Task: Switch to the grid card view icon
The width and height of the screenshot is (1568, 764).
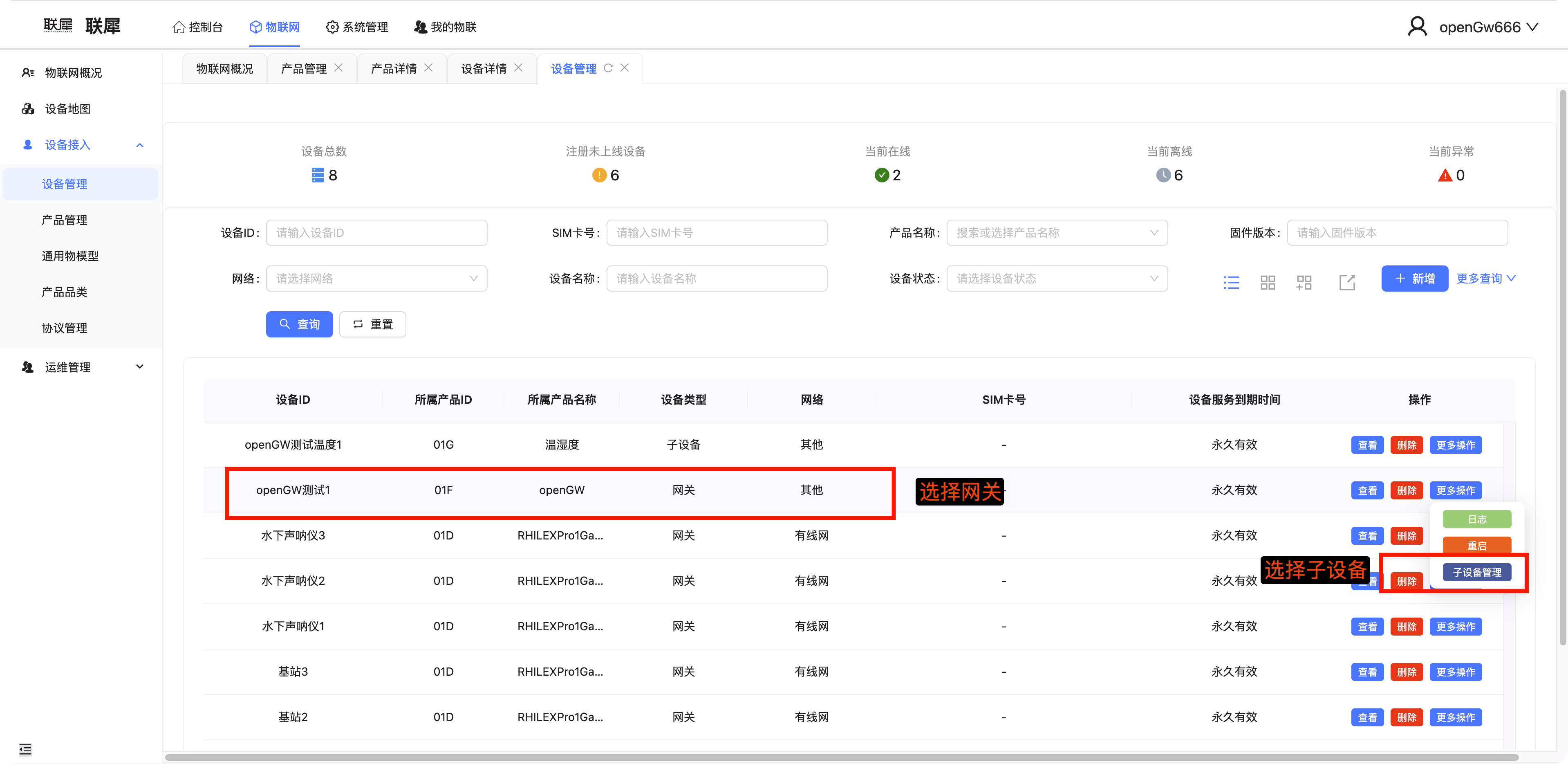Action: [1267, 282]
